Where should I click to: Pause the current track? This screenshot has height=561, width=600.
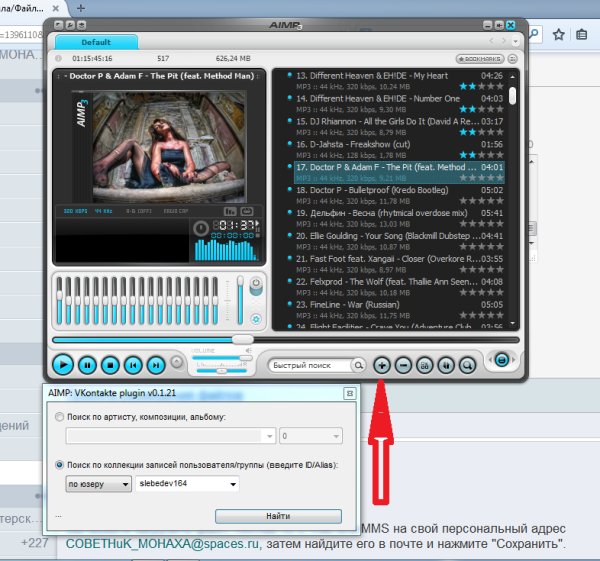click(x=87, y=365)
